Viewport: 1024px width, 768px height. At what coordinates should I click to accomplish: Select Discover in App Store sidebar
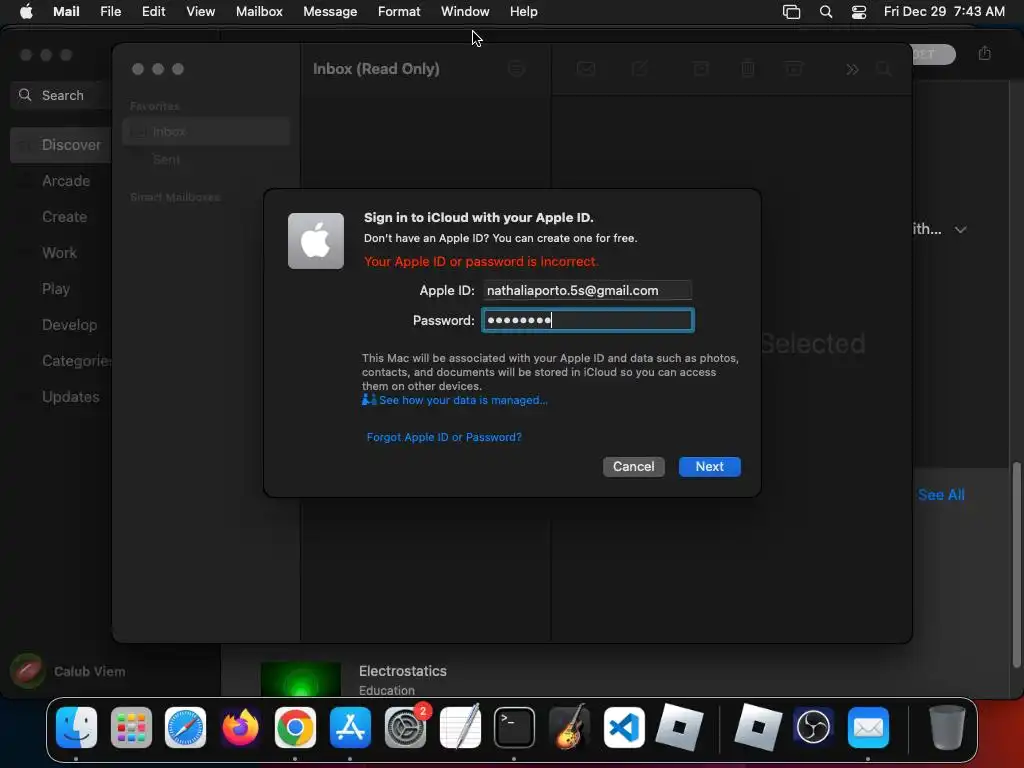tap(61, 145)
